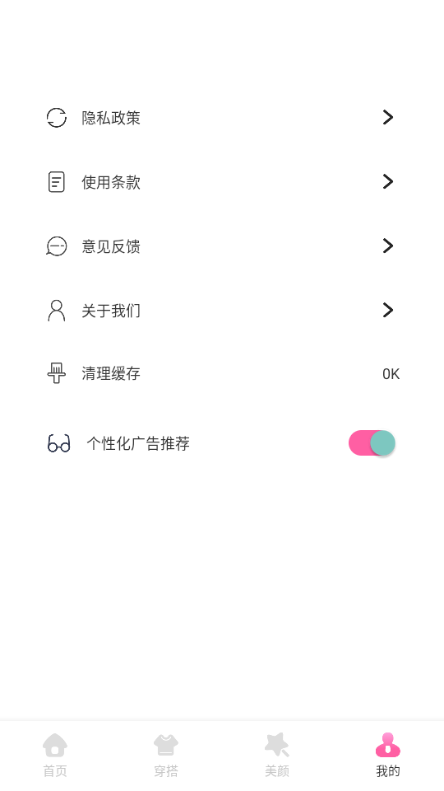
Task: Switch to the 穿搭 tab label
Action: click(166, 771)
